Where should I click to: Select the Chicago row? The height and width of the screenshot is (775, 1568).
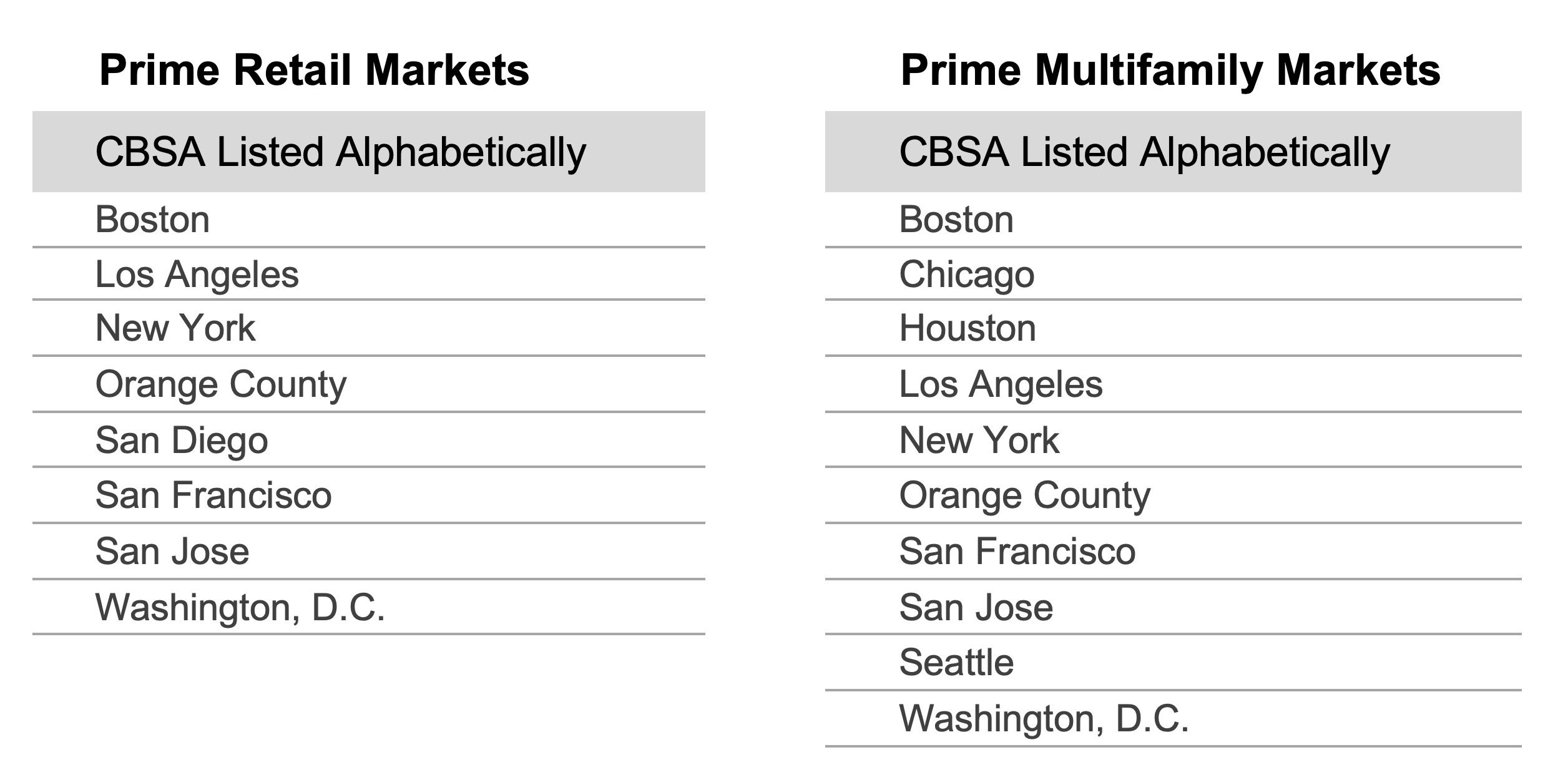tap(1174, 274)
